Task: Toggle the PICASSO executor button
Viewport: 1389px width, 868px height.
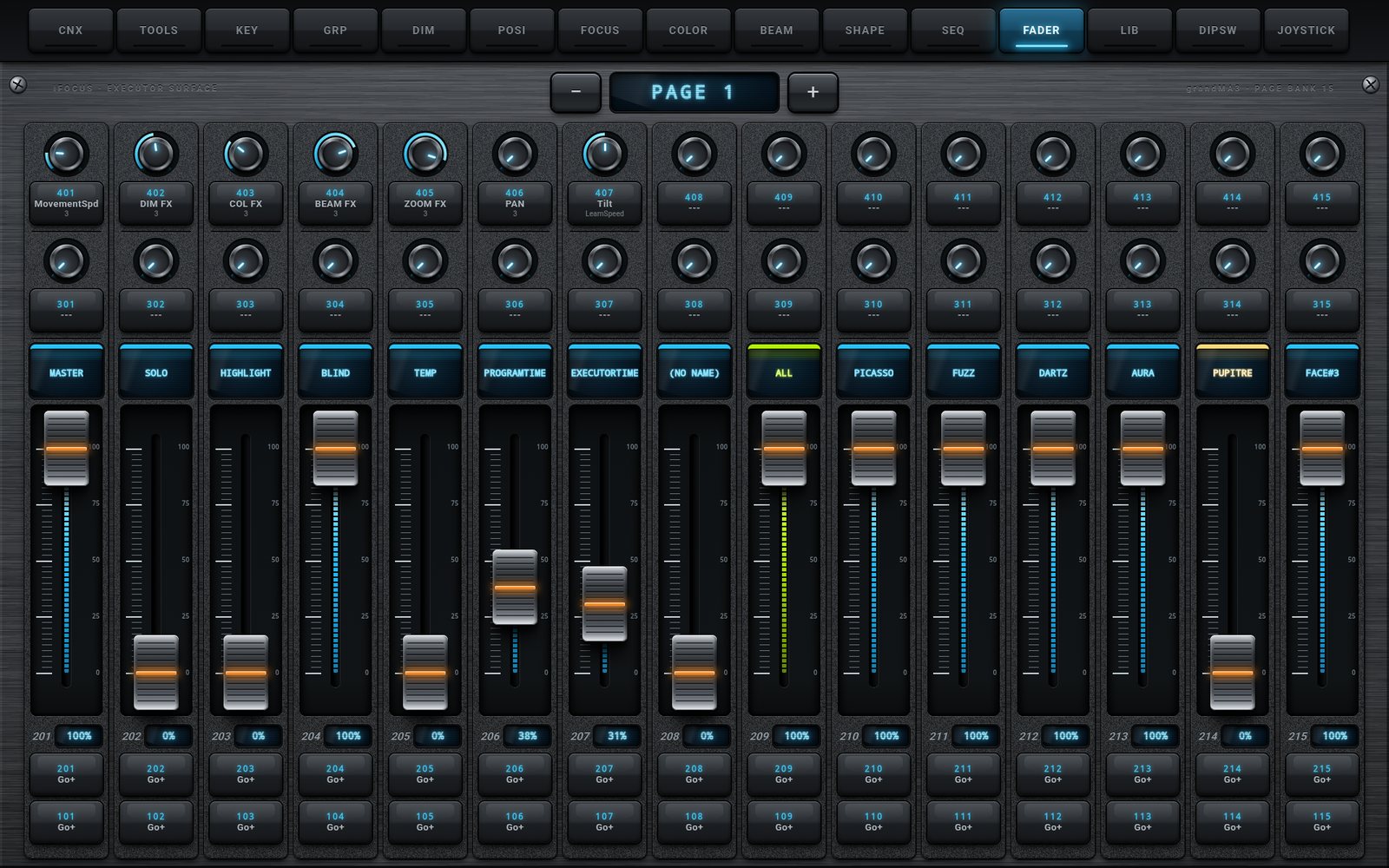Action: [873, 372]
